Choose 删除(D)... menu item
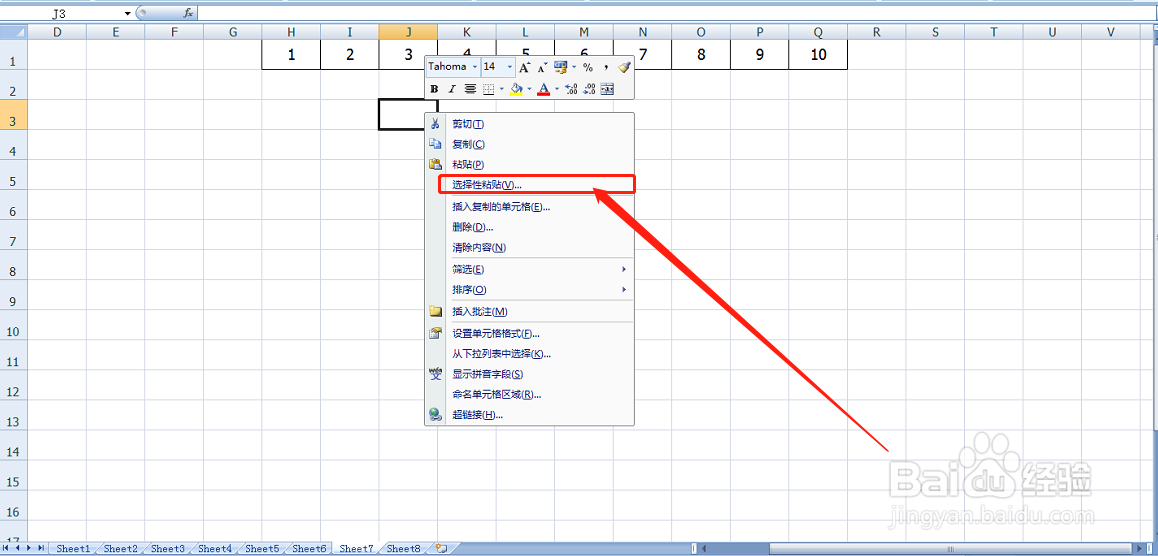Image resolution: width=1158 pixels, height=556 pixels. point(529,227)
